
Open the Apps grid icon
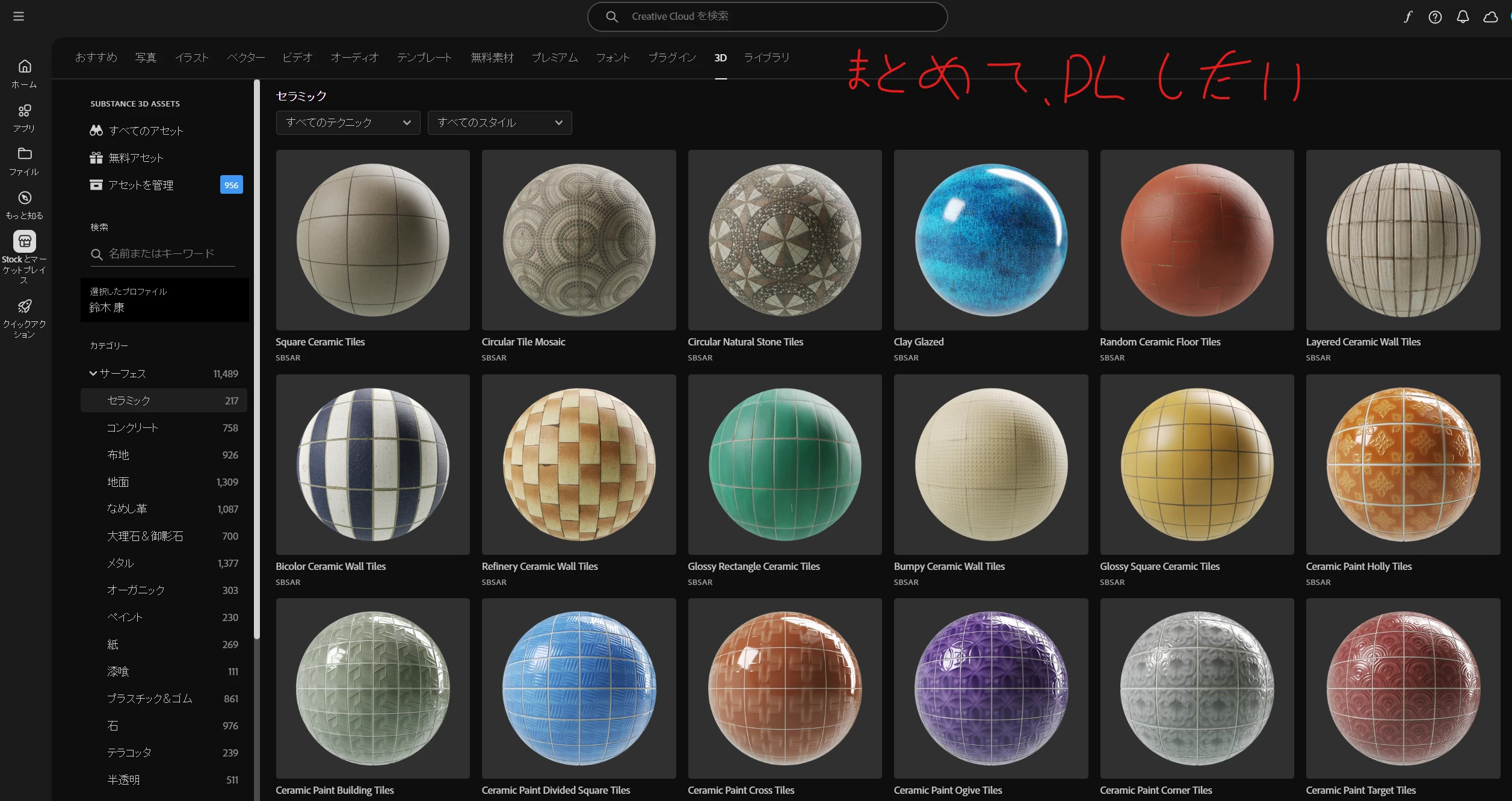[25, 111]
